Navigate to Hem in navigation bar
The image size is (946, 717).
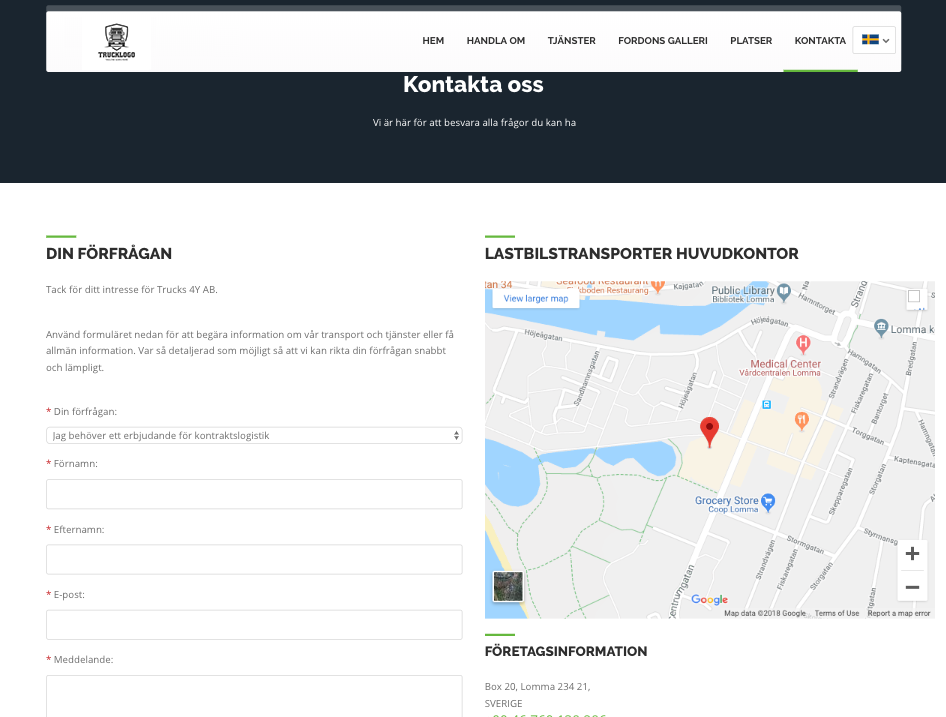click(x=433, y=41)
